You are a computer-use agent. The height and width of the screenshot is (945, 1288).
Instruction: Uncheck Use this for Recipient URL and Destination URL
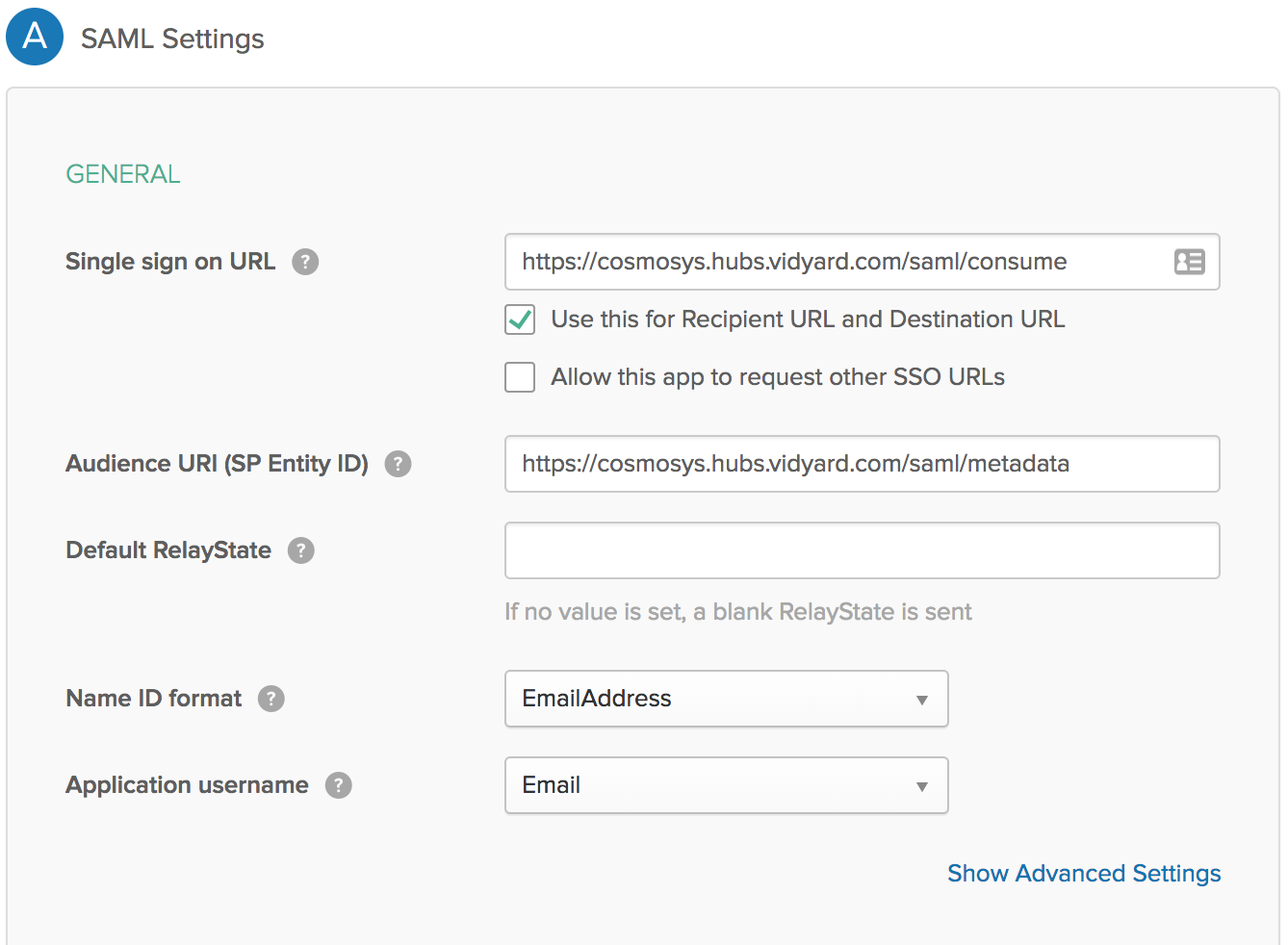[x=520, y=319]
